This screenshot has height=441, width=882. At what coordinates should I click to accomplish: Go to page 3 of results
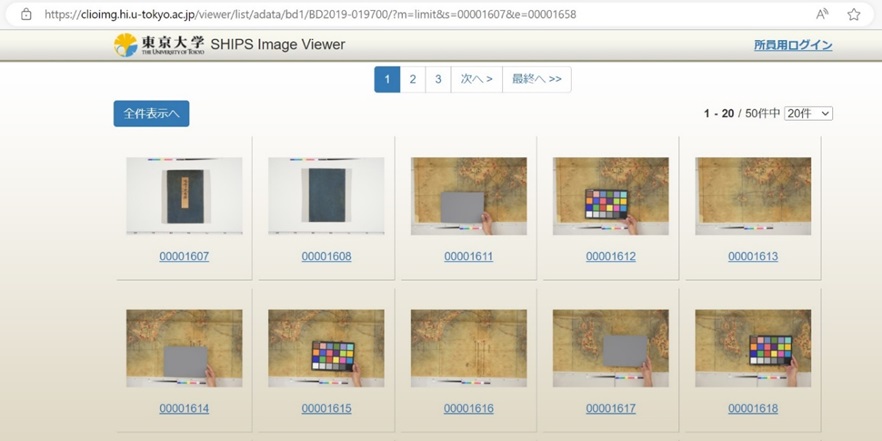click(x=437, y=80)
